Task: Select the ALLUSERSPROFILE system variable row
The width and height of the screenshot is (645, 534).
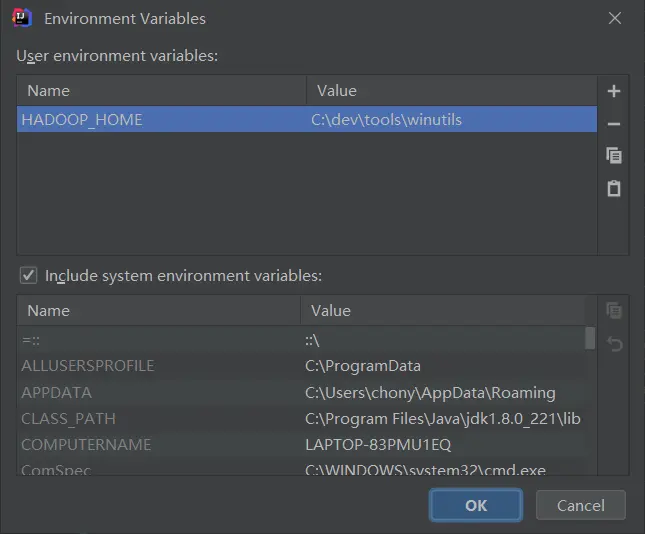Action: coord(301,366)
